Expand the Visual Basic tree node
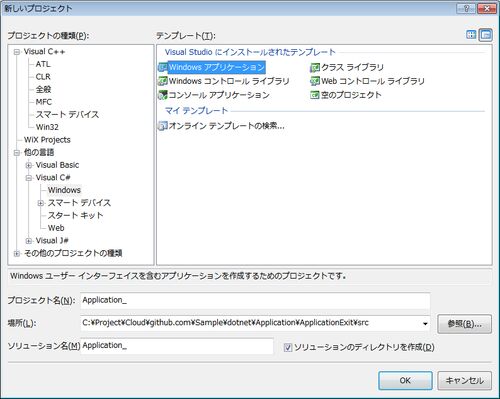This screenshot has width=500, height=399. (29, 165)
